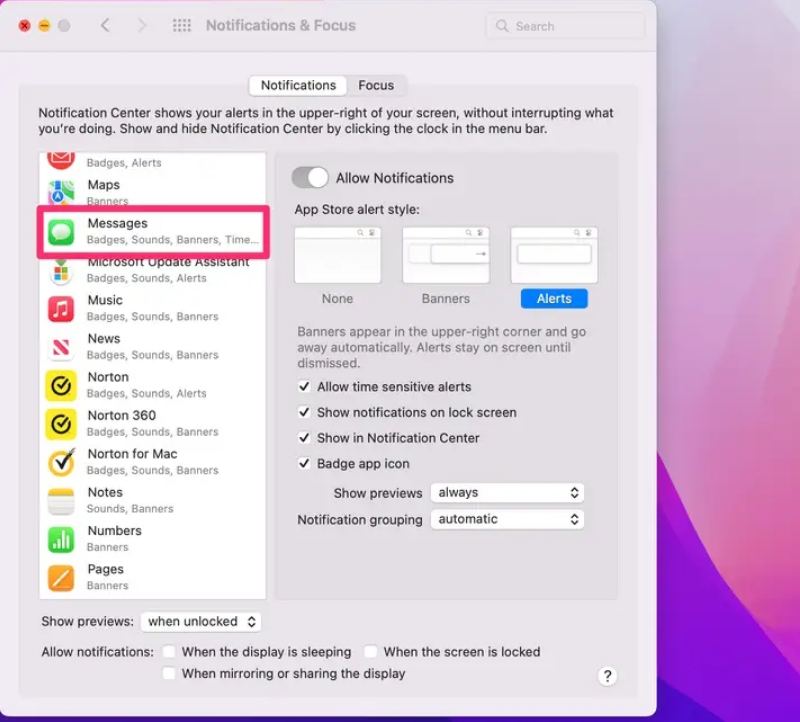
Task: Uncheck Badge app icon checkbox
Action: pos(305,464)
